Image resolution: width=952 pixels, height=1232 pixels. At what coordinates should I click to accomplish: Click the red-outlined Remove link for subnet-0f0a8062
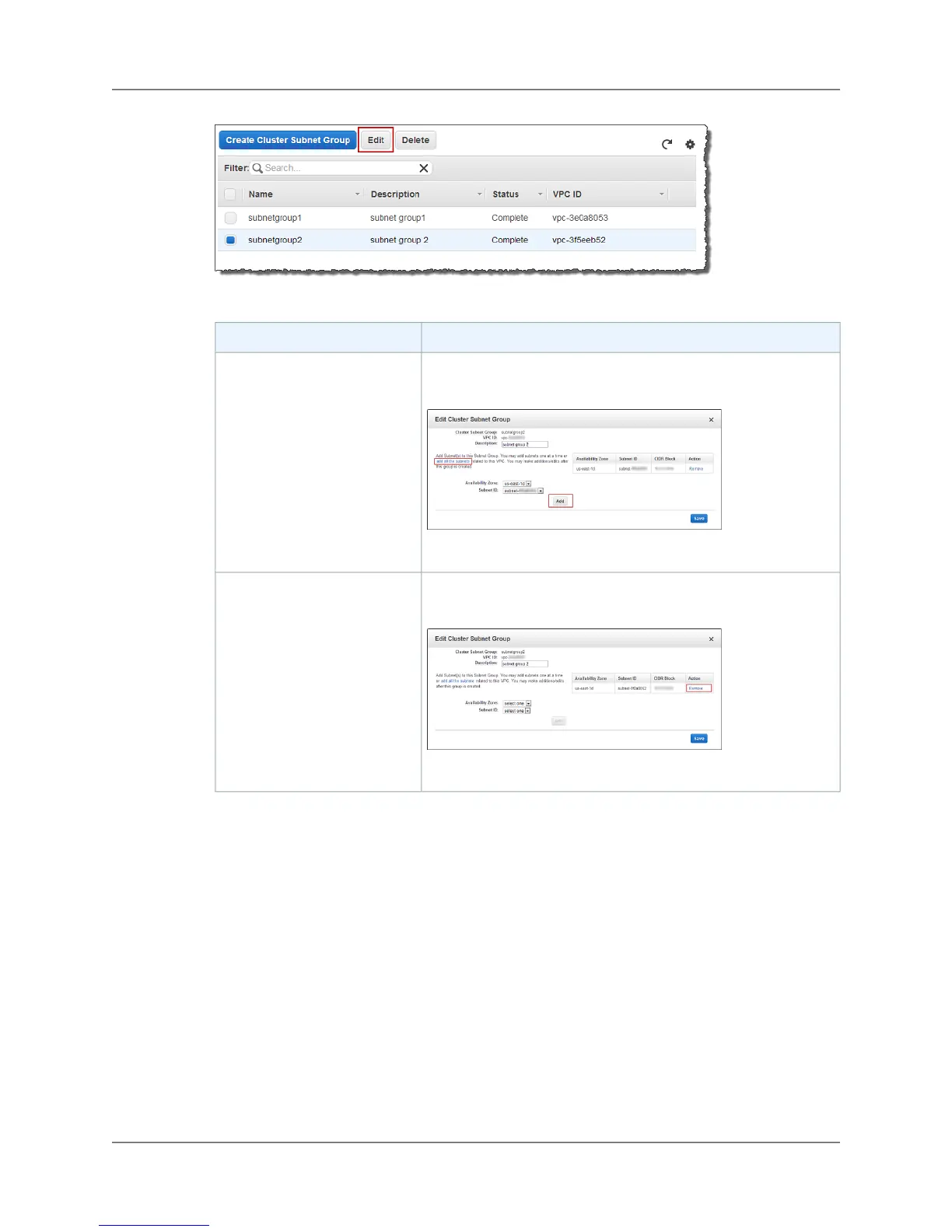(696, 688)
